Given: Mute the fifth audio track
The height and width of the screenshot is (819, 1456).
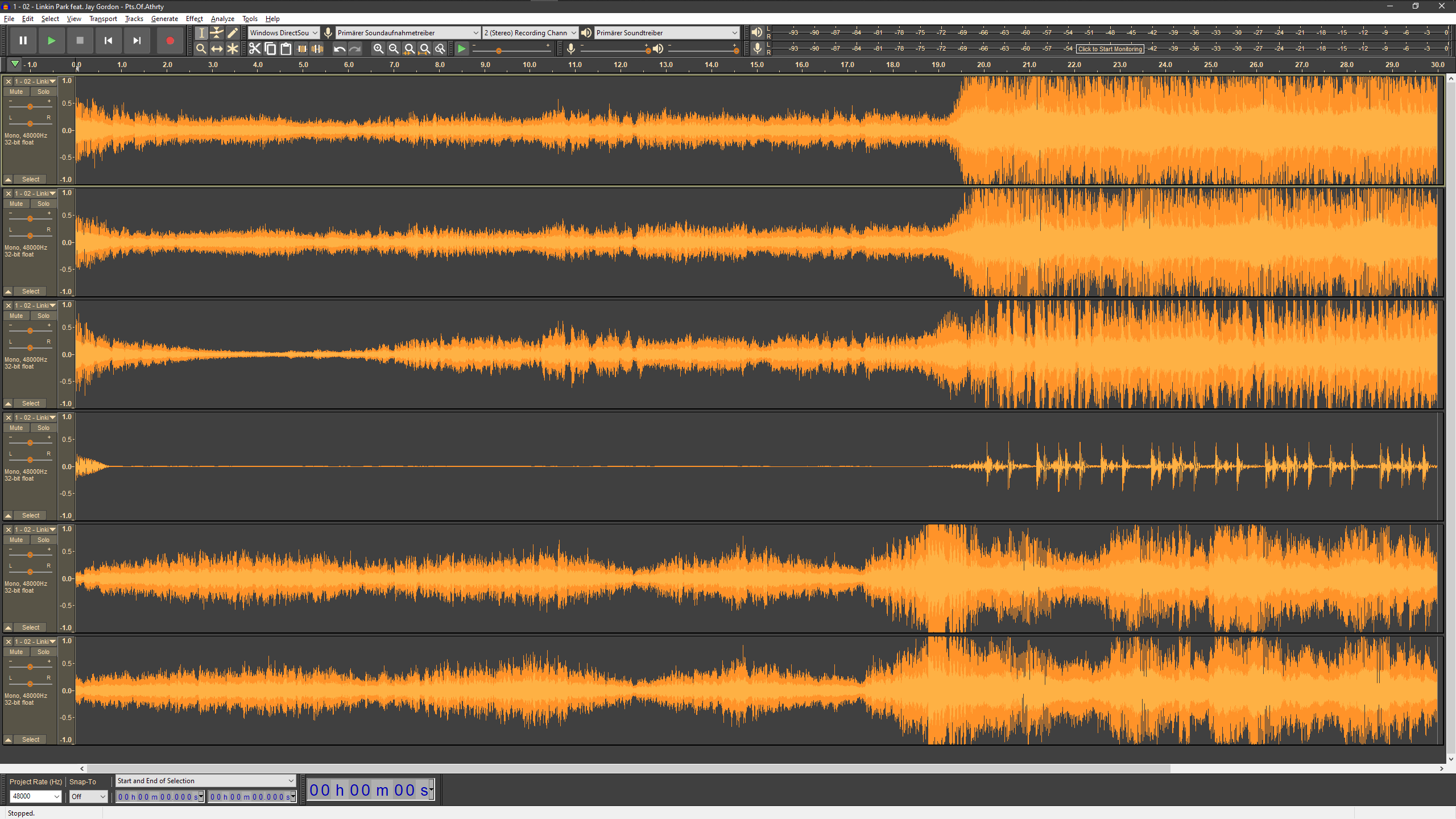Looking at the screenshot, I should (x=16, y=540).
